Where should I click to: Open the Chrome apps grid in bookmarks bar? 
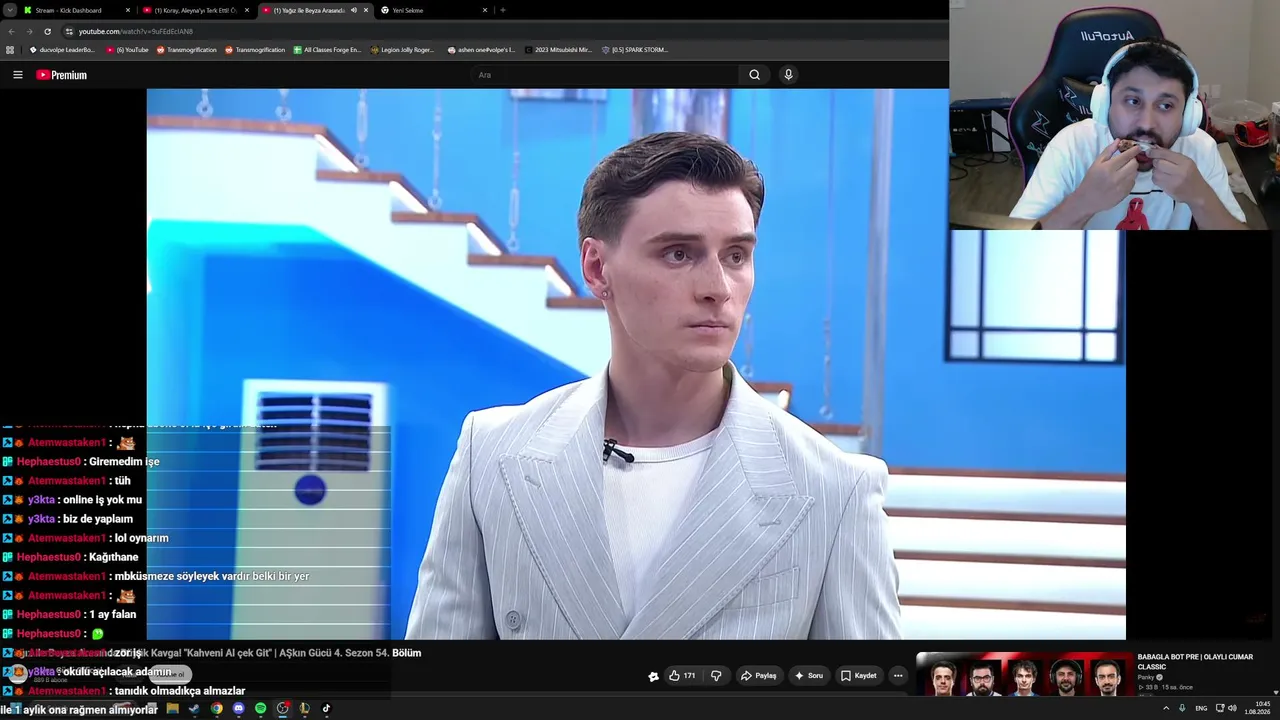pyautogui.click(x=10, y=50)
